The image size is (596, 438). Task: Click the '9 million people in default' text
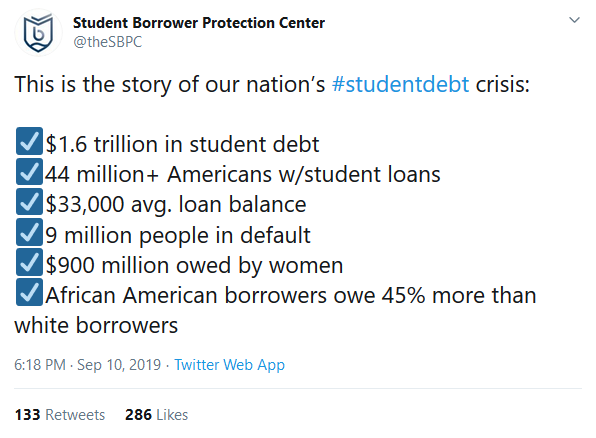pyautogui.click(x=178, y=235)
